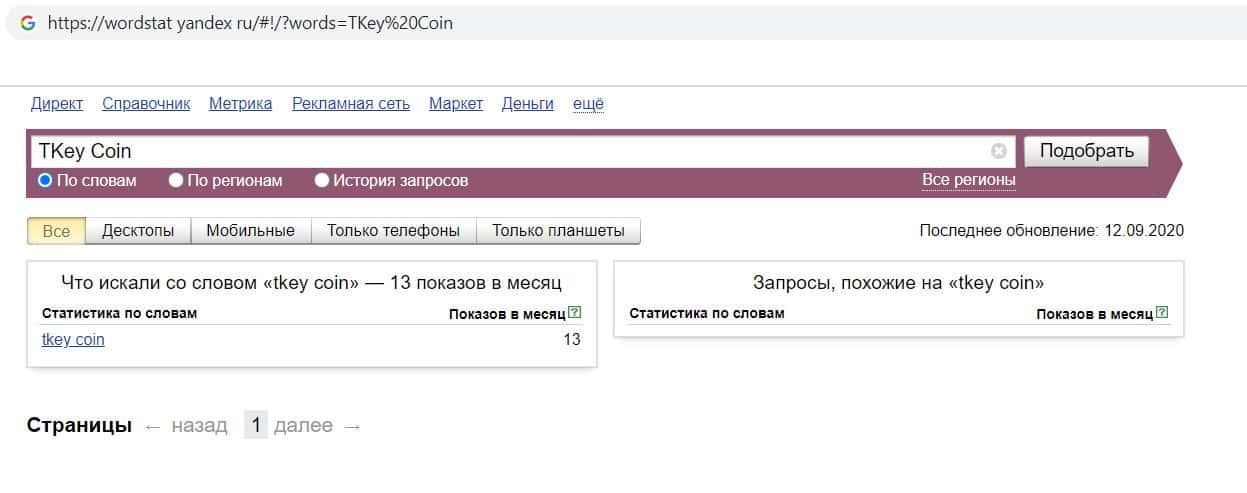Select the По словам radio button
The image size is (1247, 493).
point(45,181)
